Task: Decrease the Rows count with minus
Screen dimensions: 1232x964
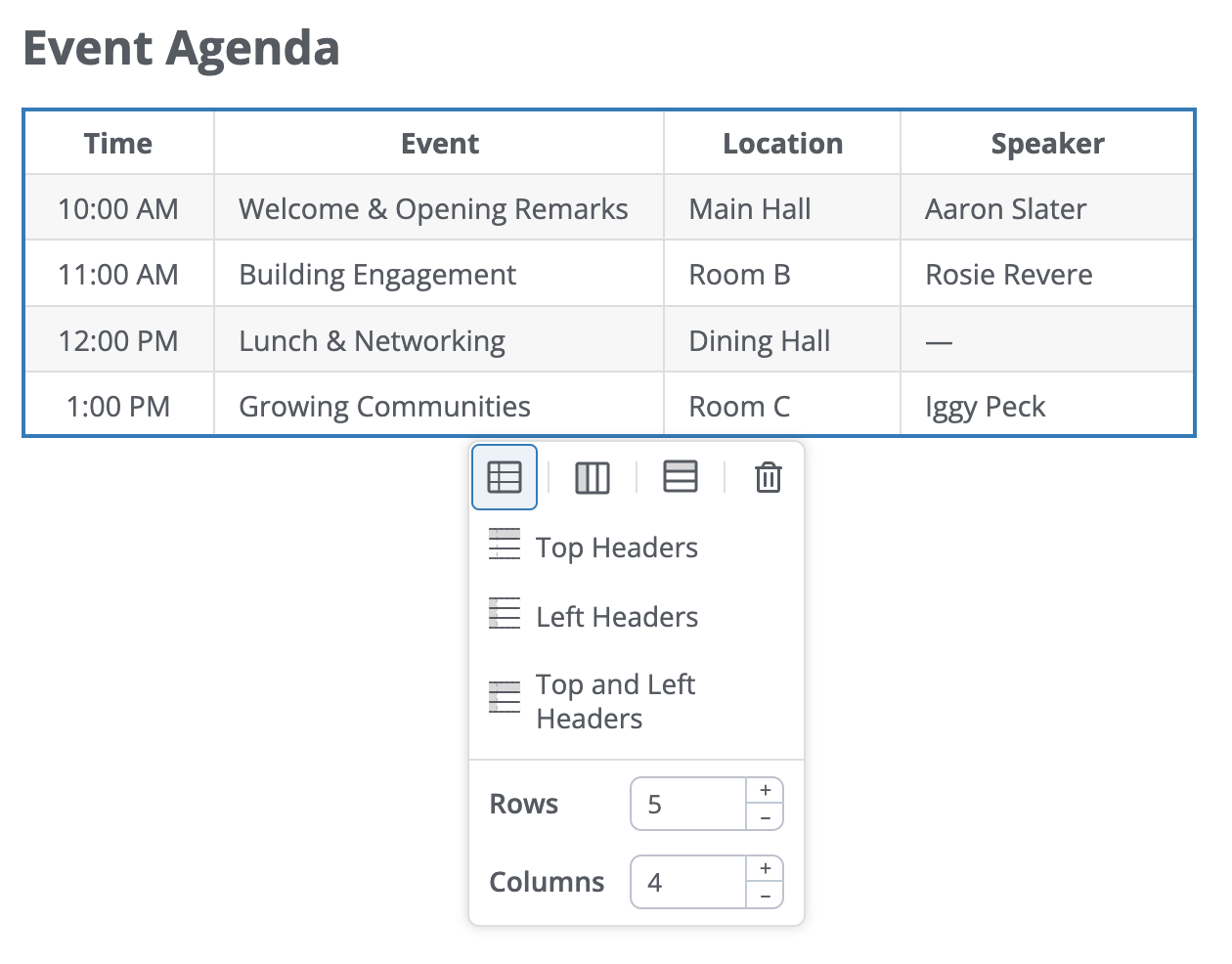Action: tap(766, 817)
